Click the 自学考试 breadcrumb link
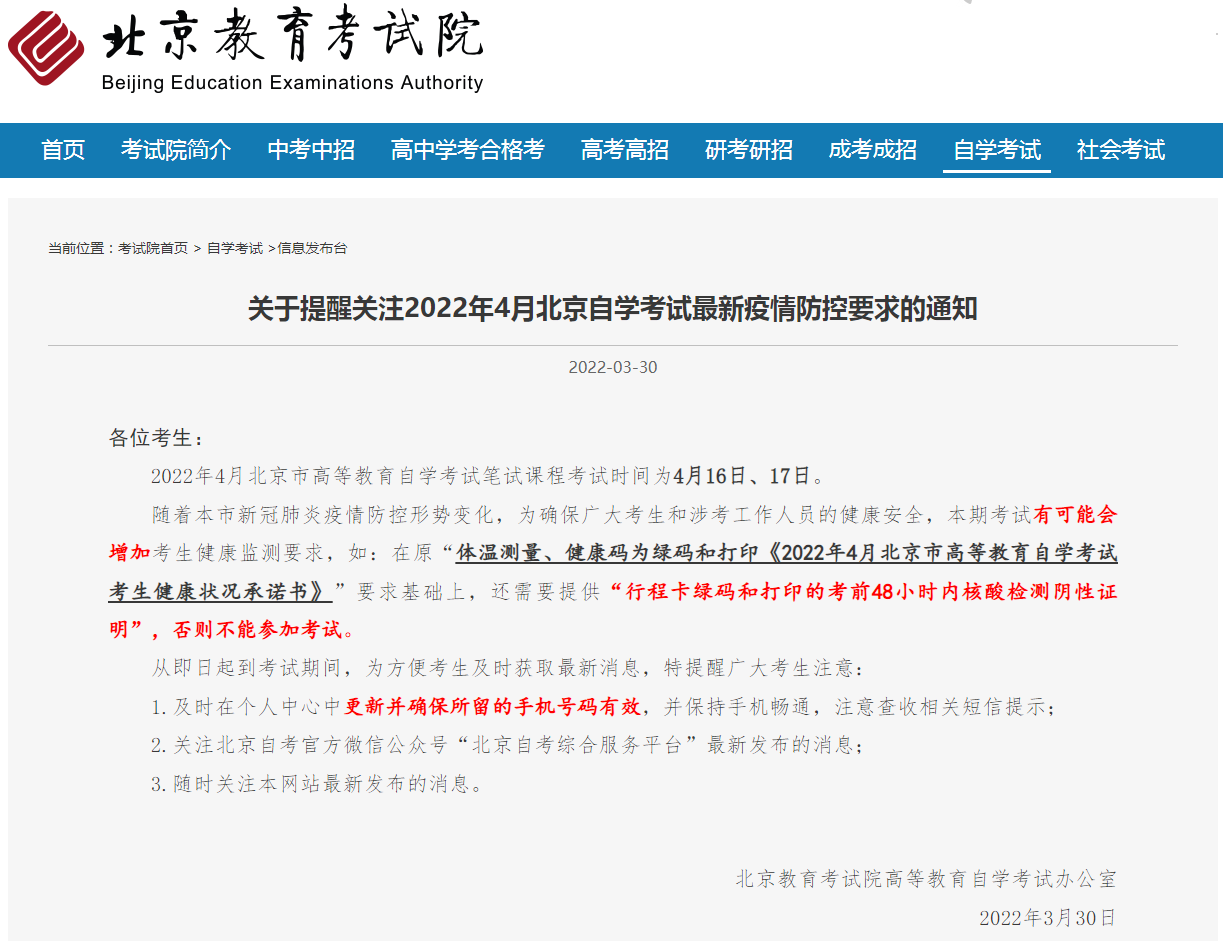The height and width of the screenshot is (941, 1223). (235, 248)
